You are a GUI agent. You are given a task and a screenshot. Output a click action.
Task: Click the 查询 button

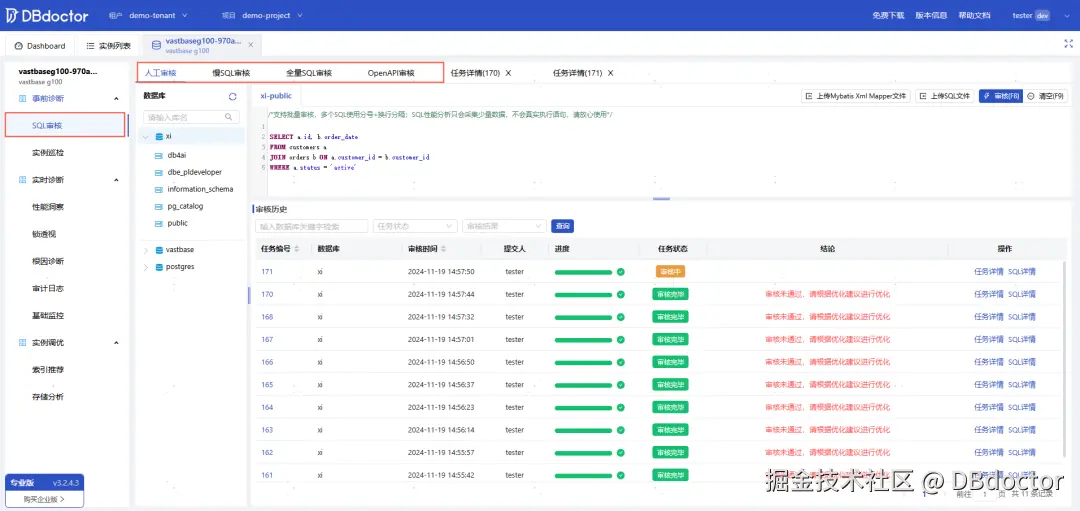coord(563,226)
